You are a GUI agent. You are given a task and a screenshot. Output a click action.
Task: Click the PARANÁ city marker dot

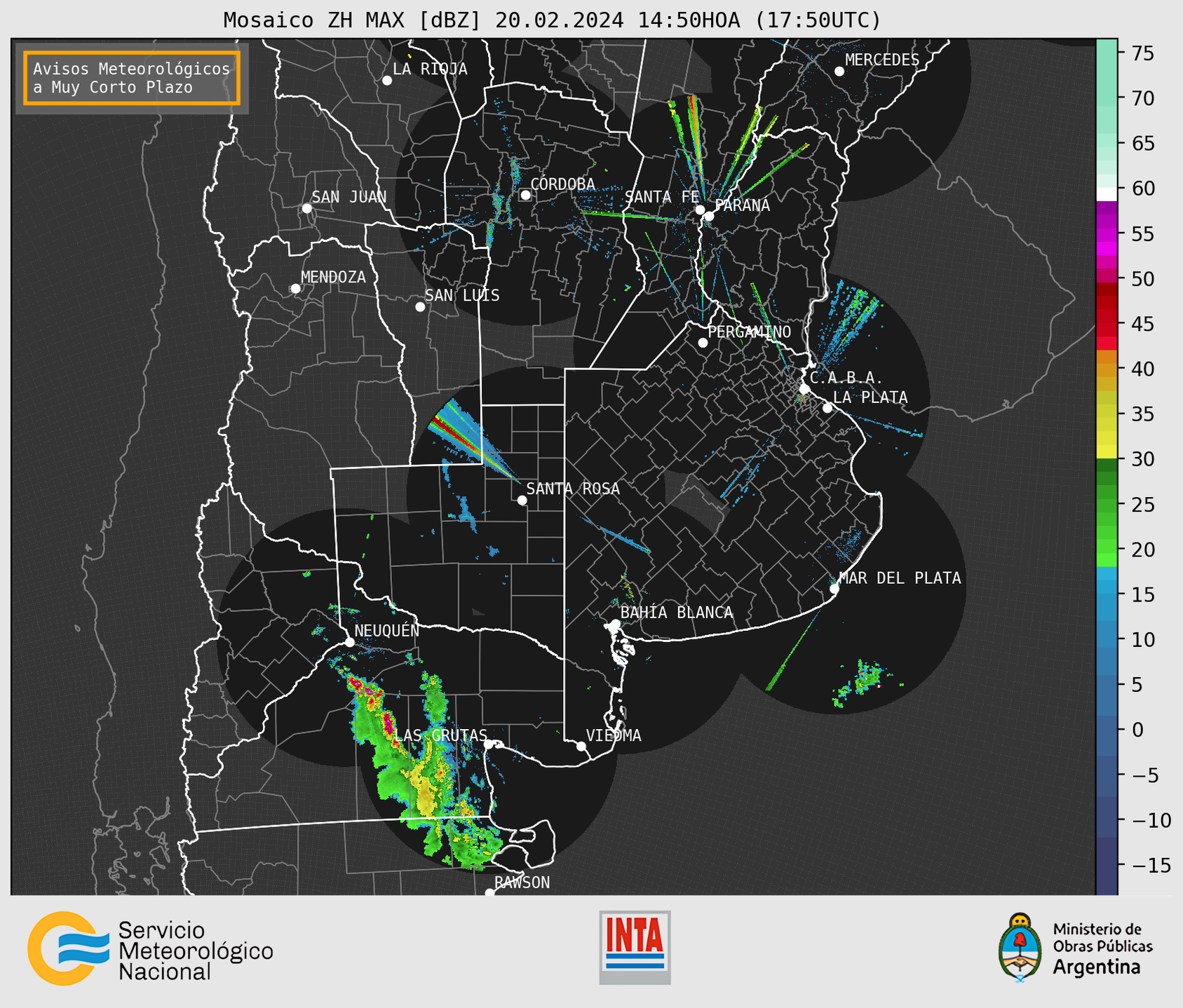(709, 216)
